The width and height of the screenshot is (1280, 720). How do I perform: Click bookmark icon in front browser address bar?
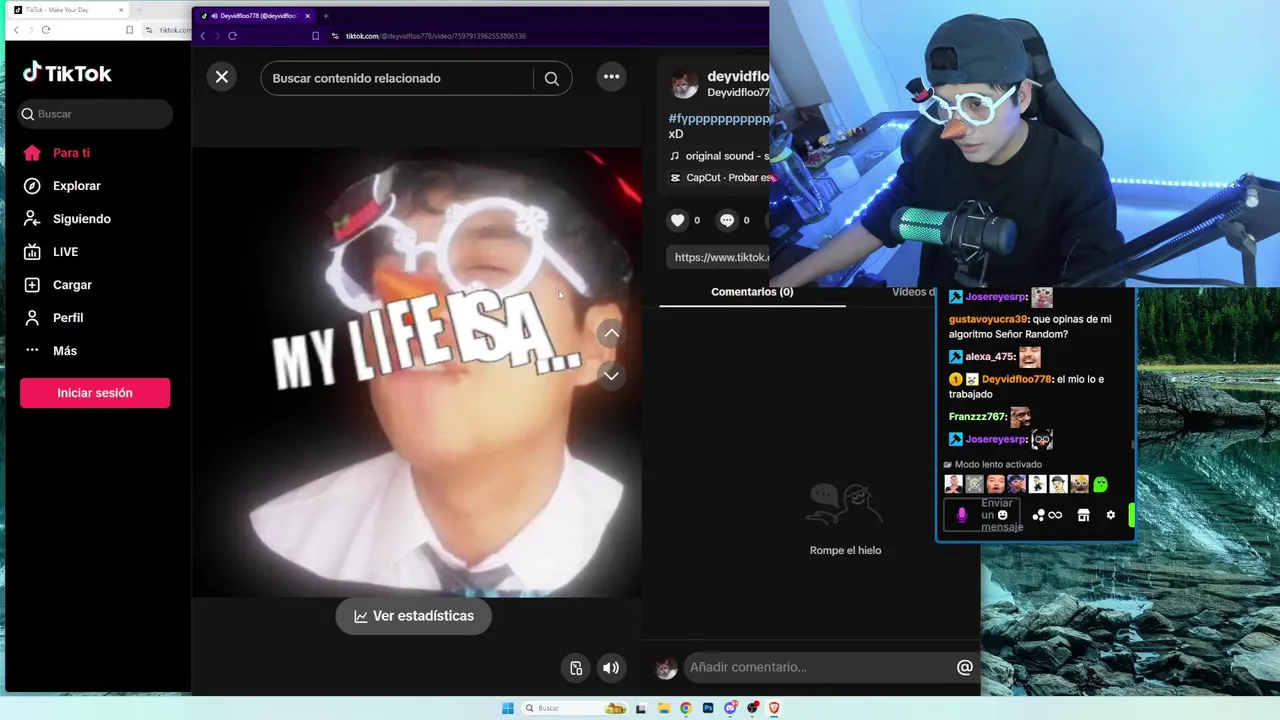point(316,36)
